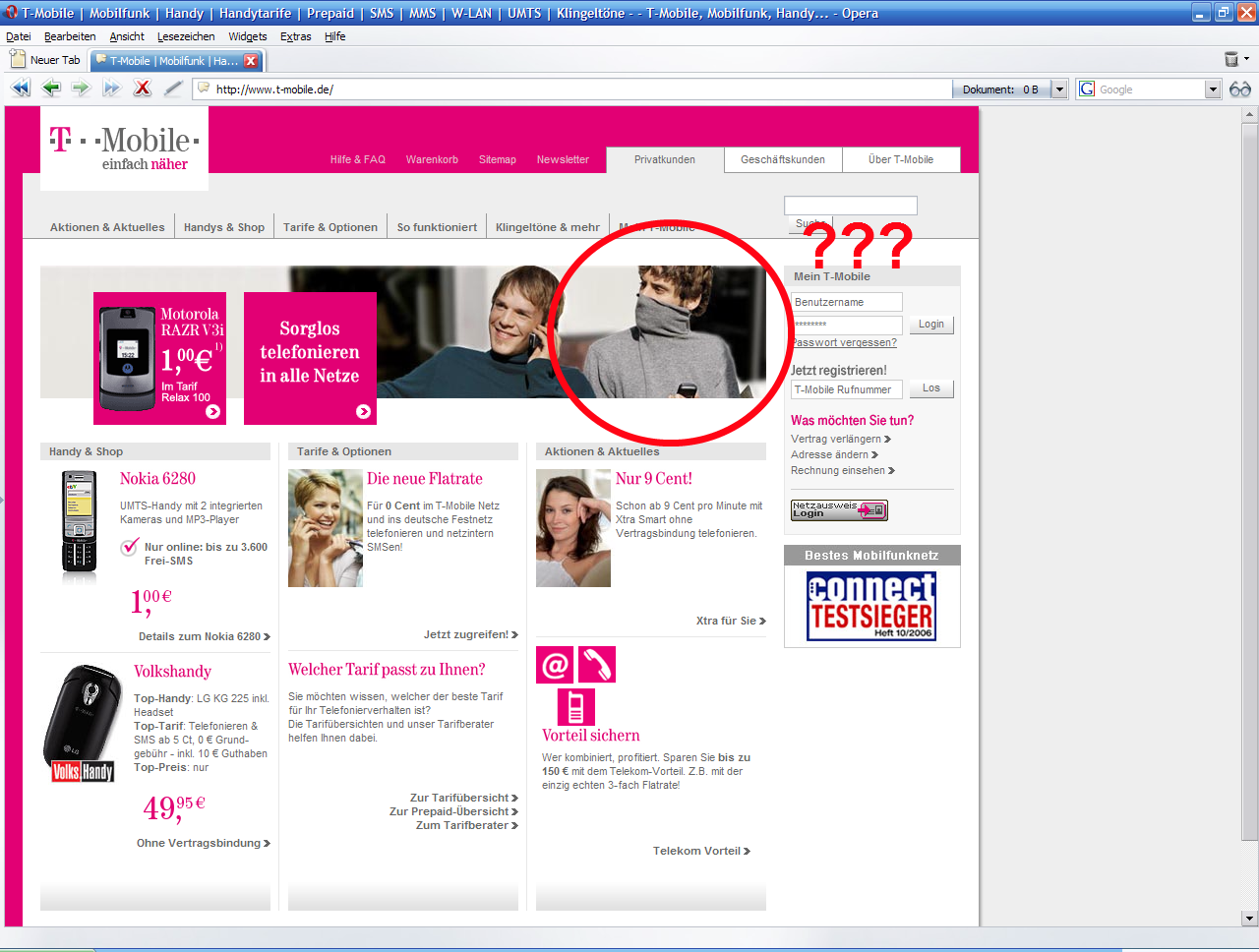Click Zum Tarifberater link
This screenshot has height=952, width=1259.
tap(467, 825)
